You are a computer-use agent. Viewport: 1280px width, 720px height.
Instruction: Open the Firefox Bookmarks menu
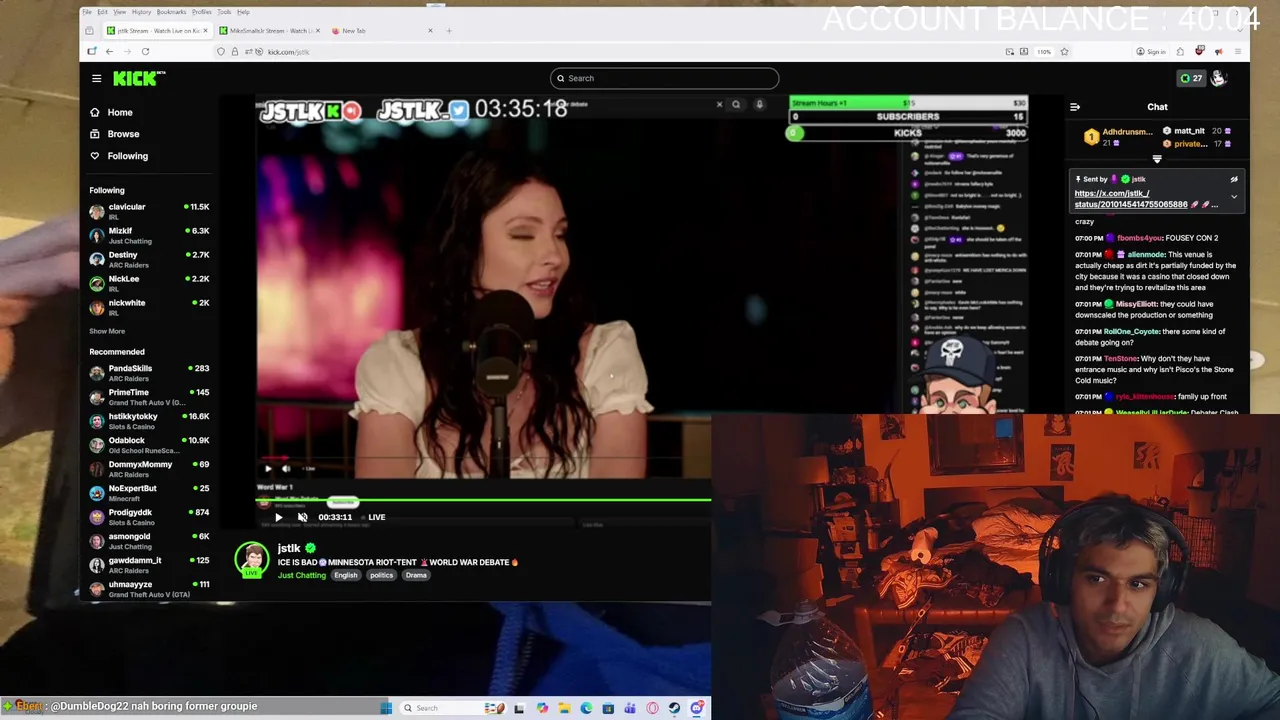(x=171, y=12)
